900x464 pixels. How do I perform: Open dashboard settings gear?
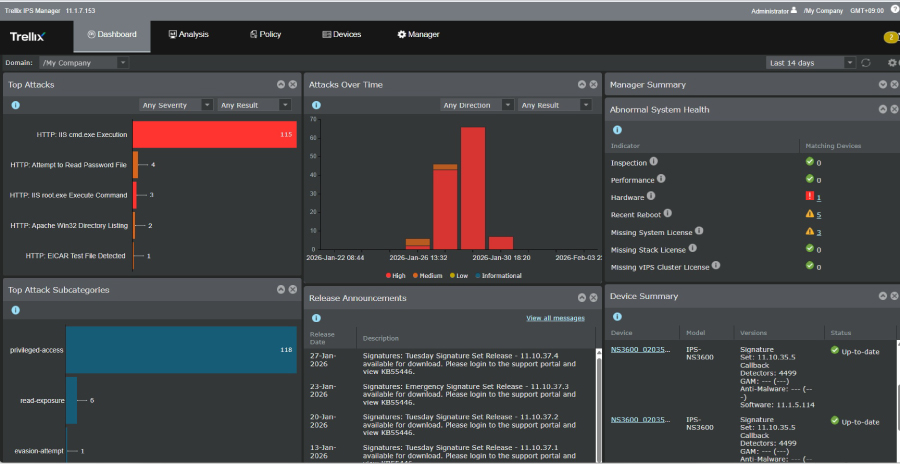point(892,63)
